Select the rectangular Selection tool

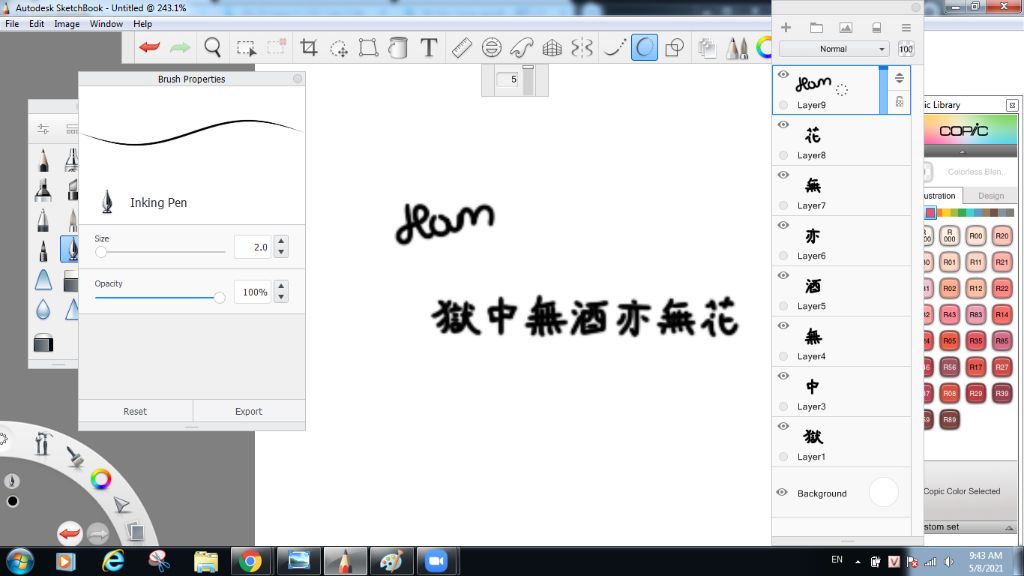pyautogui.click(x=246, y=48)
